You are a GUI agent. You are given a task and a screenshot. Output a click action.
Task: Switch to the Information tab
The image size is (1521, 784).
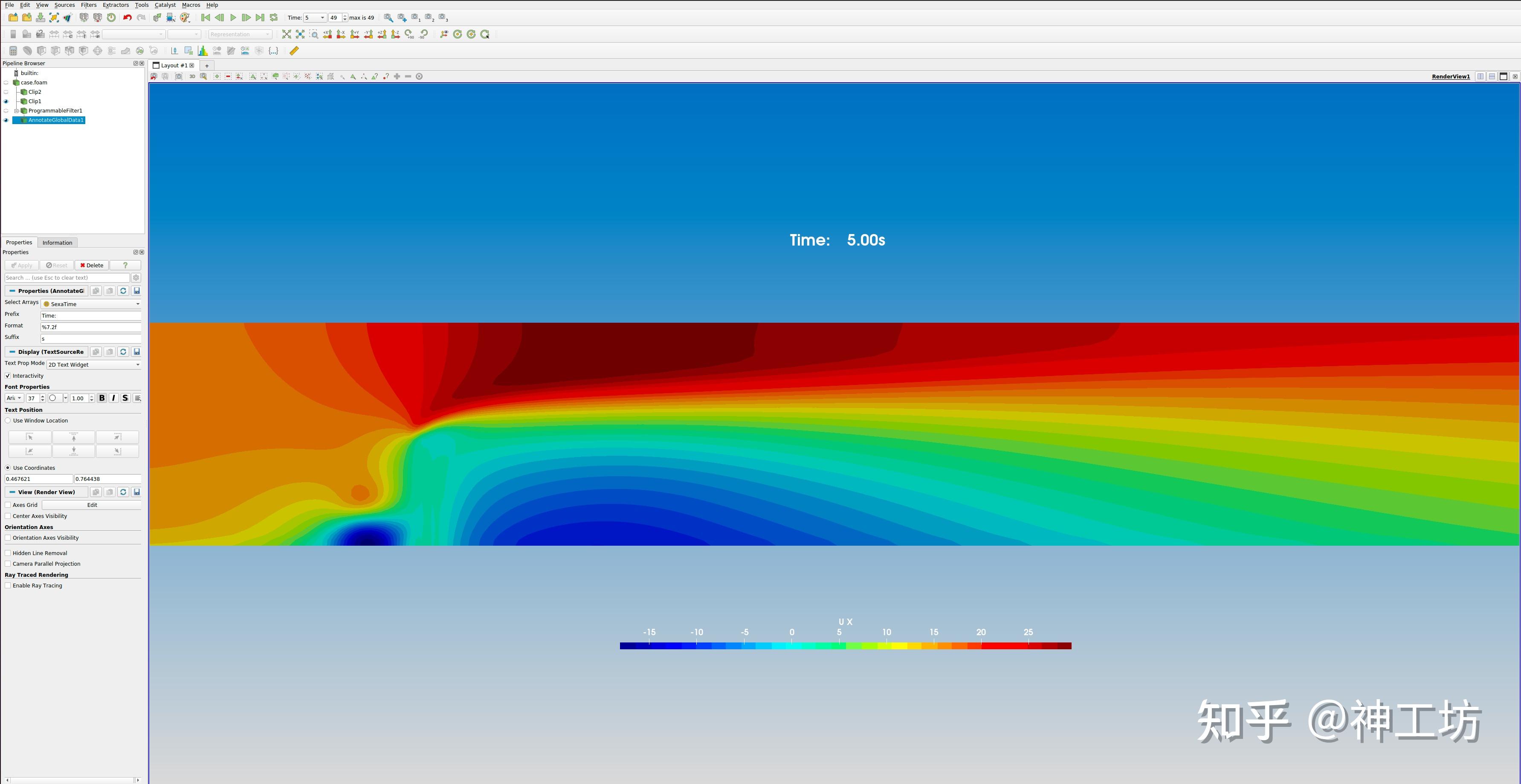(57, 242)
